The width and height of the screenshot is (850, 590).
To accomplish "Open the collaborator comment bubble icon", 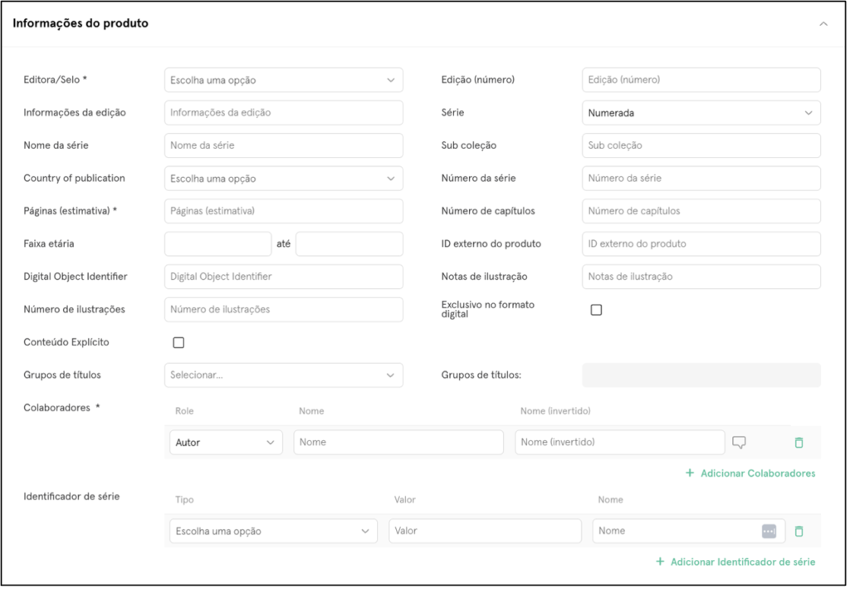I will [x=739, y=442].
